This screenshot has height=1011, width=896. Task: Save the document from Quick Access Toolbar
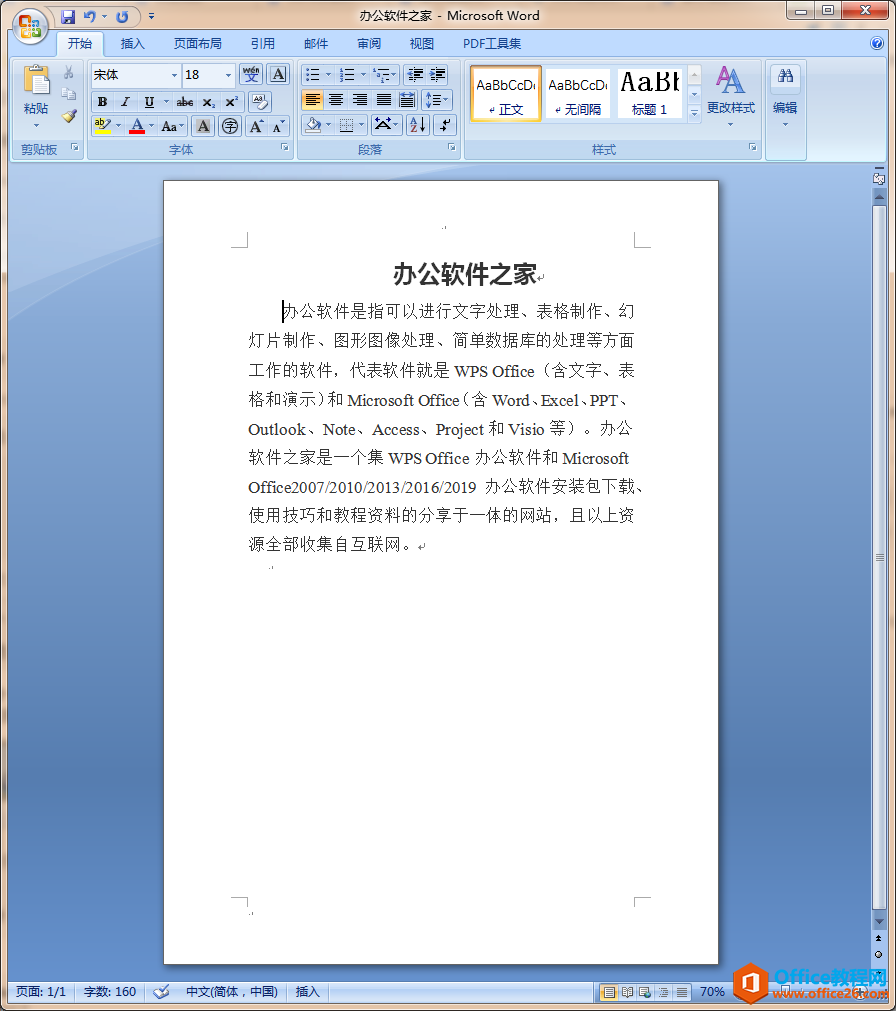click(x=68, y=16)
